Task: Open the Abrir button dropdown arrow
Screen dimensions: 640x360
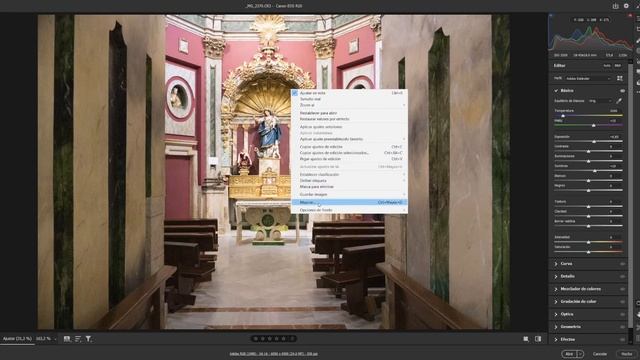Action: coord(580,354)
